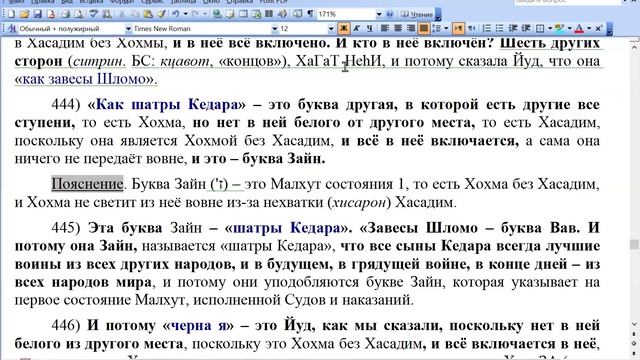Viewport: 640px width, 360px height.
Task: Create a new blank document
Action: pyautogui.click(x=11, y=14)
